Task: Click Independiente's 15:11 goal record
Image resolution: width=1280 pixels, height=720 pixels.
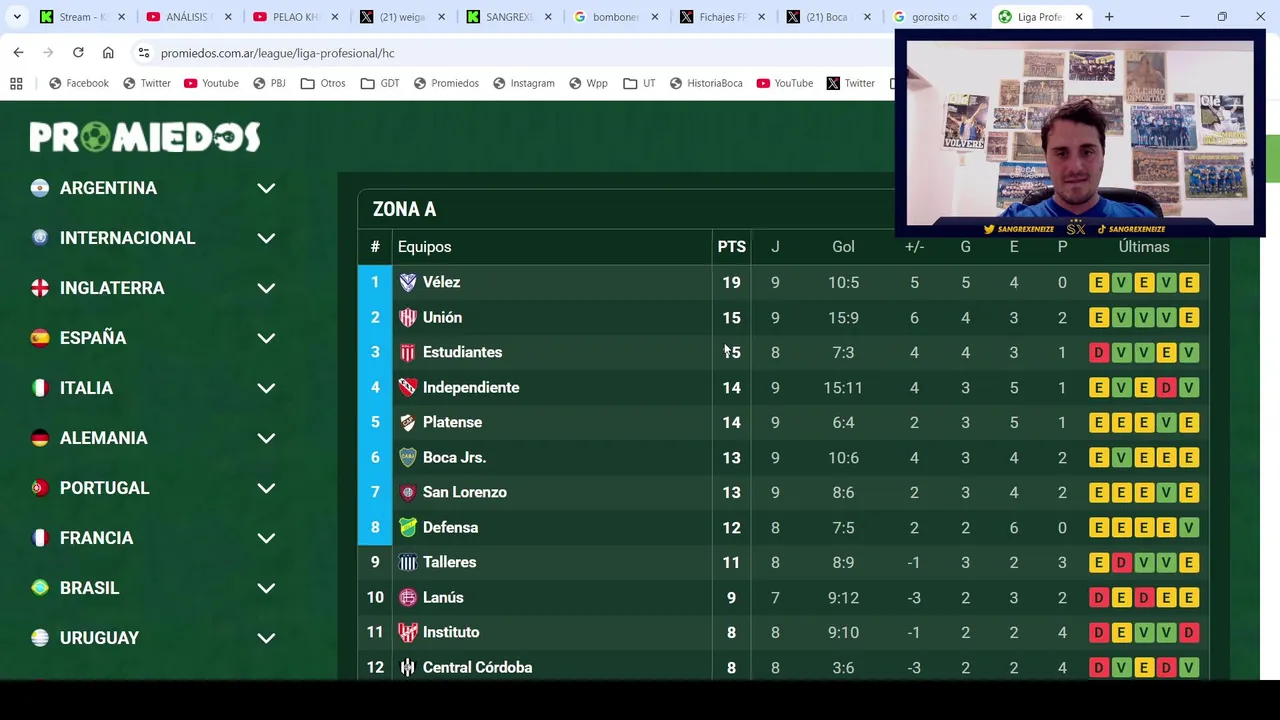Action: (x=843, y=387)
